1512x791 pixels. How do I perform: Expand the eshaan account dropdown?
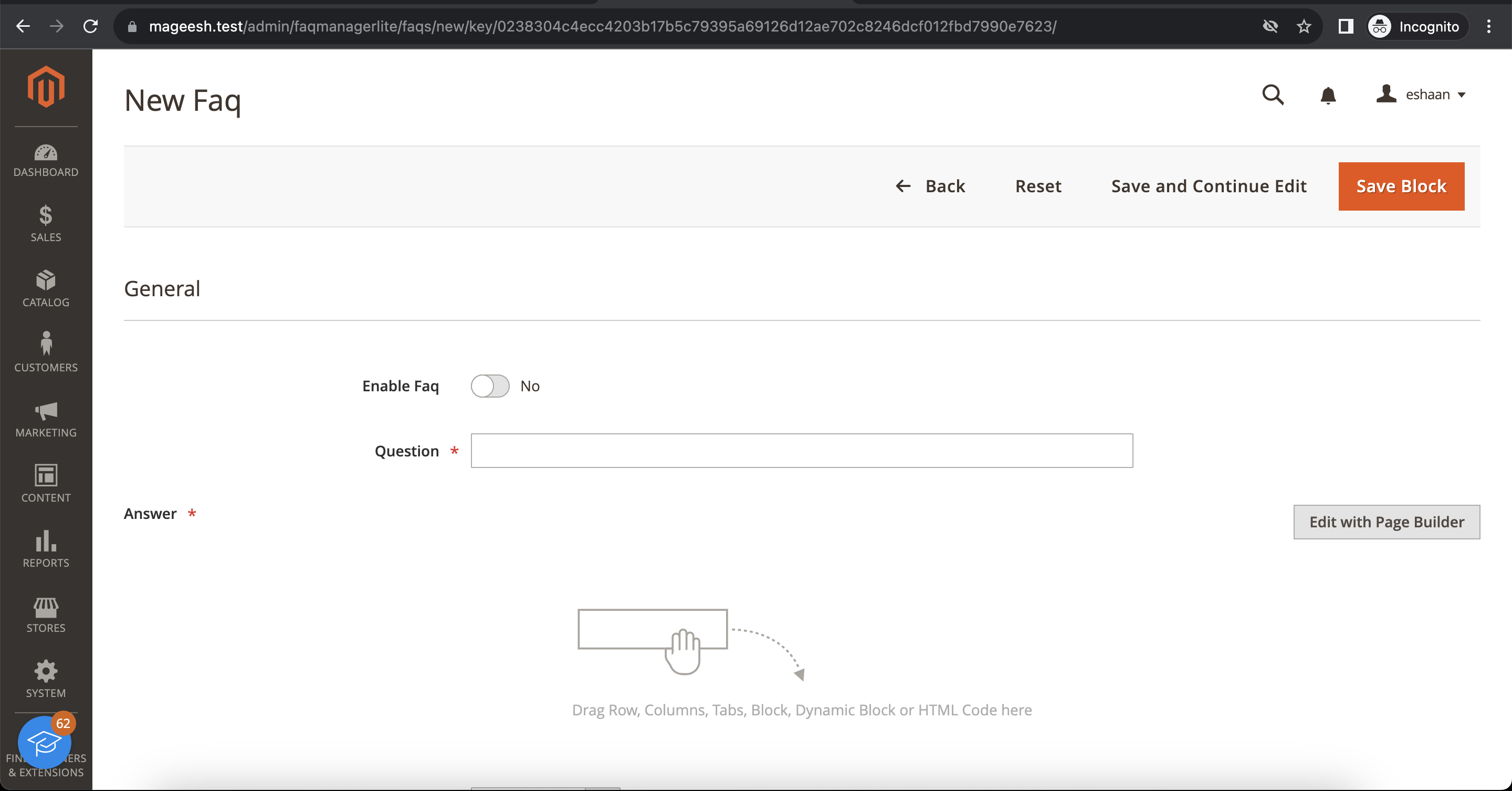tap(1421, 95)
